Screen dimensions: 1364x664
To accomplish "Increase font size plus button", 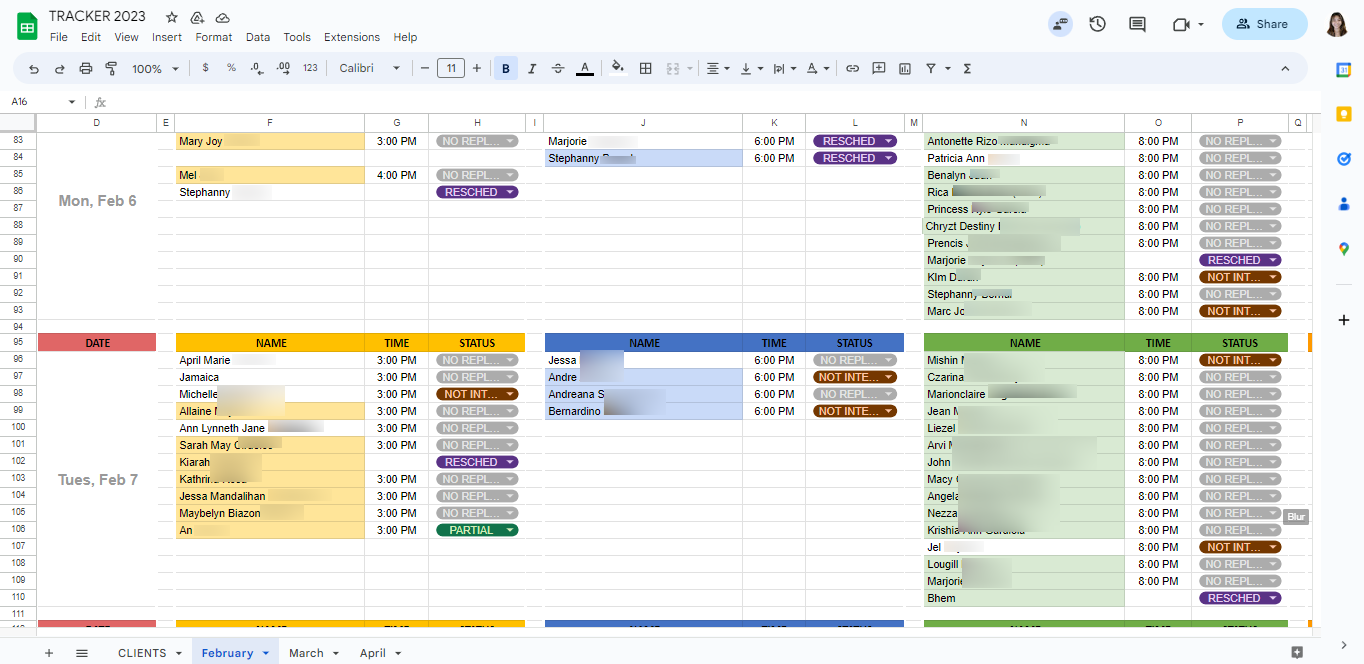I will tap(477, 69).
